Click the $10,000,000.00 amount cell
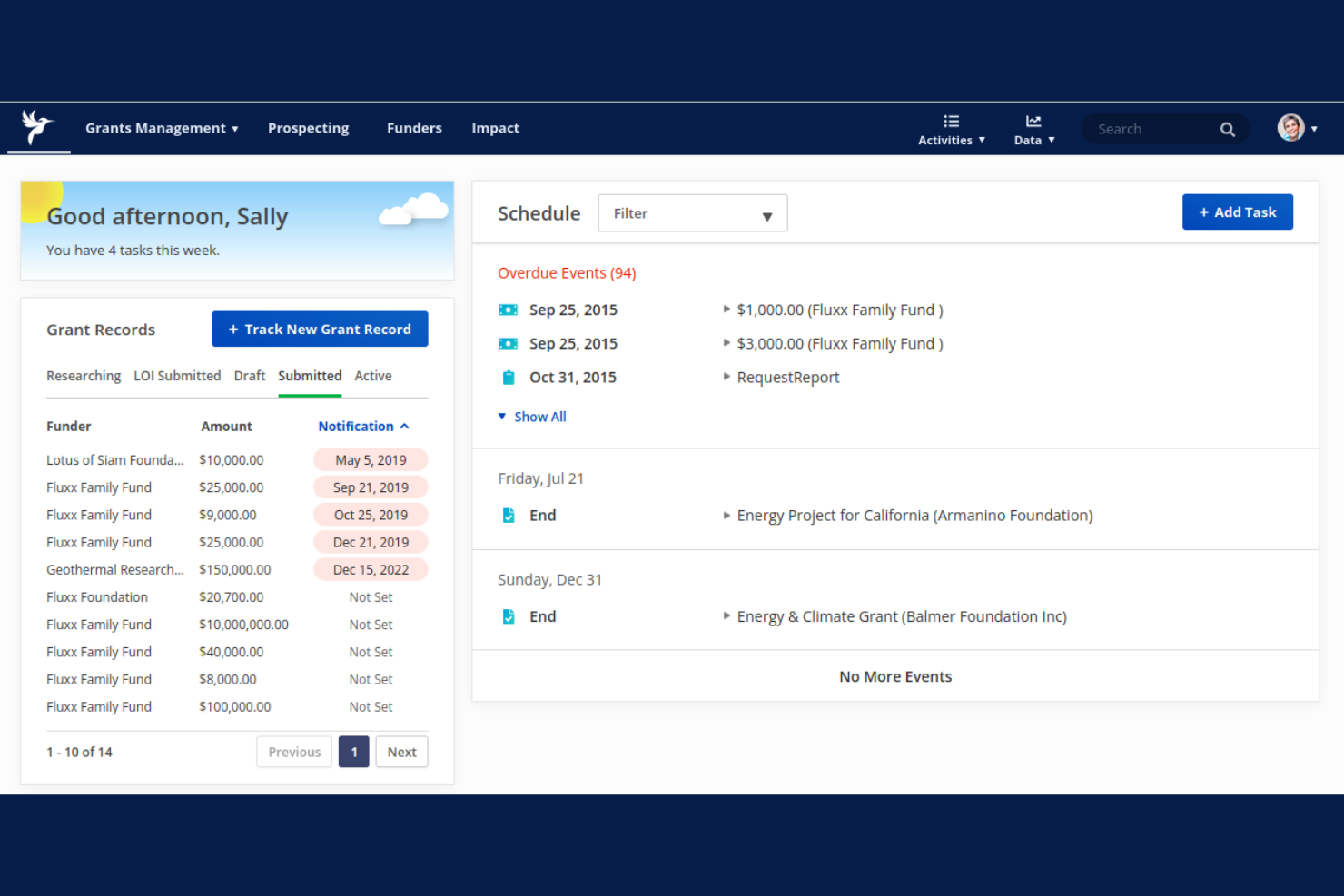The height and width of the screenshot is (896, 1344). [243, 625]
